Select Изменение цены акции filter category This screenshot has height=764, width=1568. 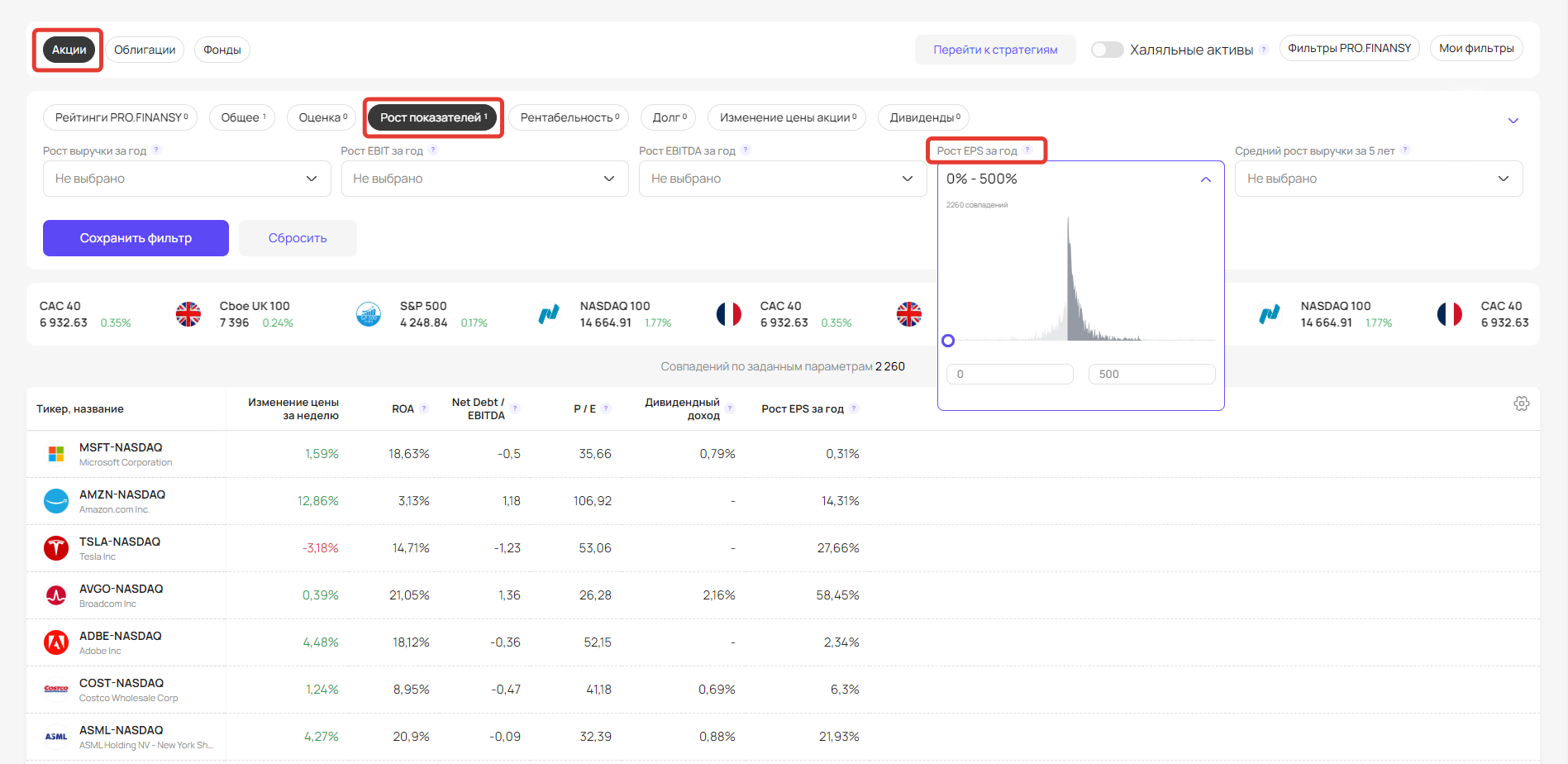point(787,117)
